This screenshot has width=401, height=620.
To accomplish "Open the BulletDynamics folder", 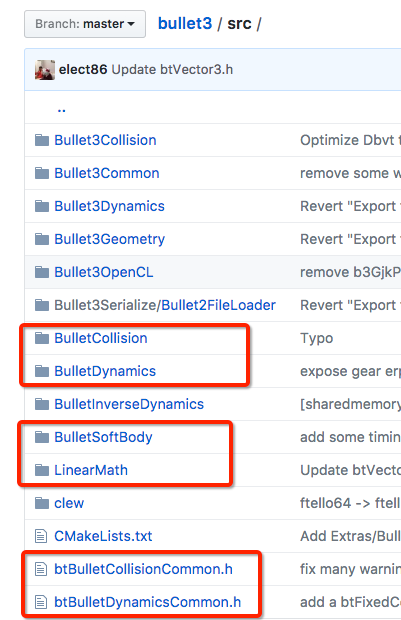I will [x=105, y=371].
